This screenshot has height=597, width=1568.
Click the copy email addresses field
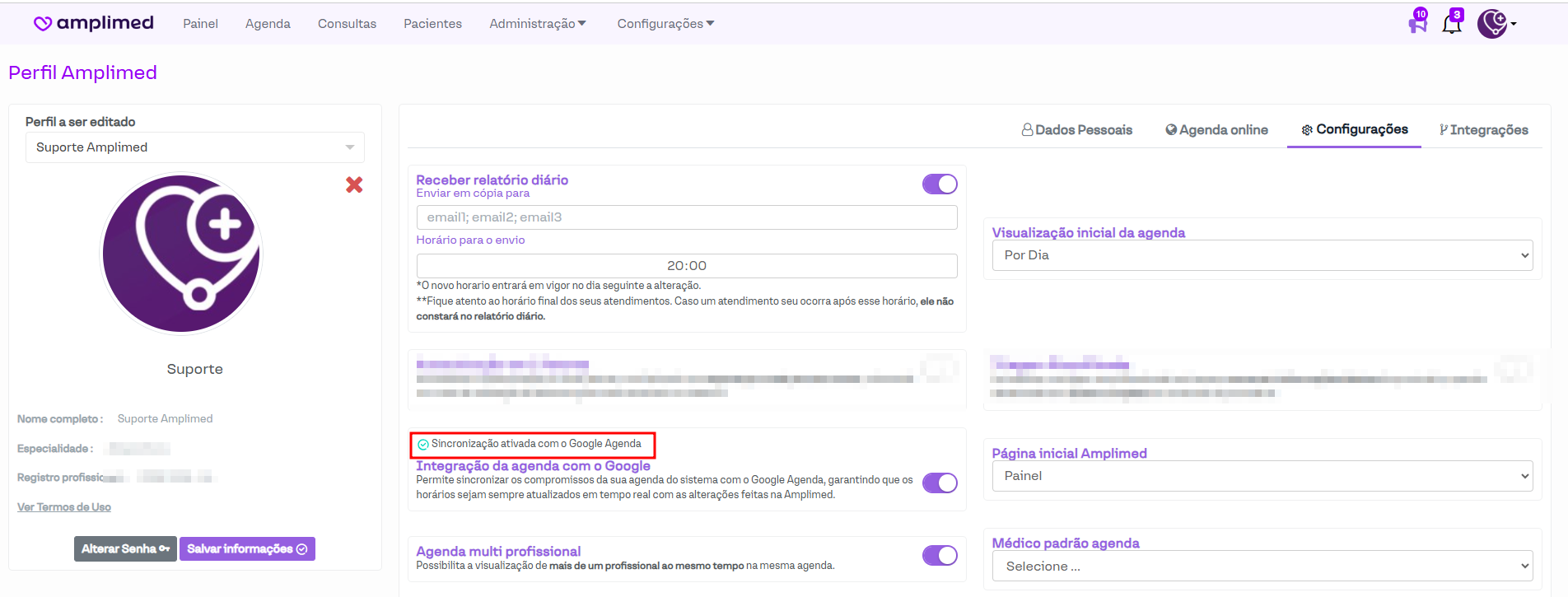(x=687, y=217)
